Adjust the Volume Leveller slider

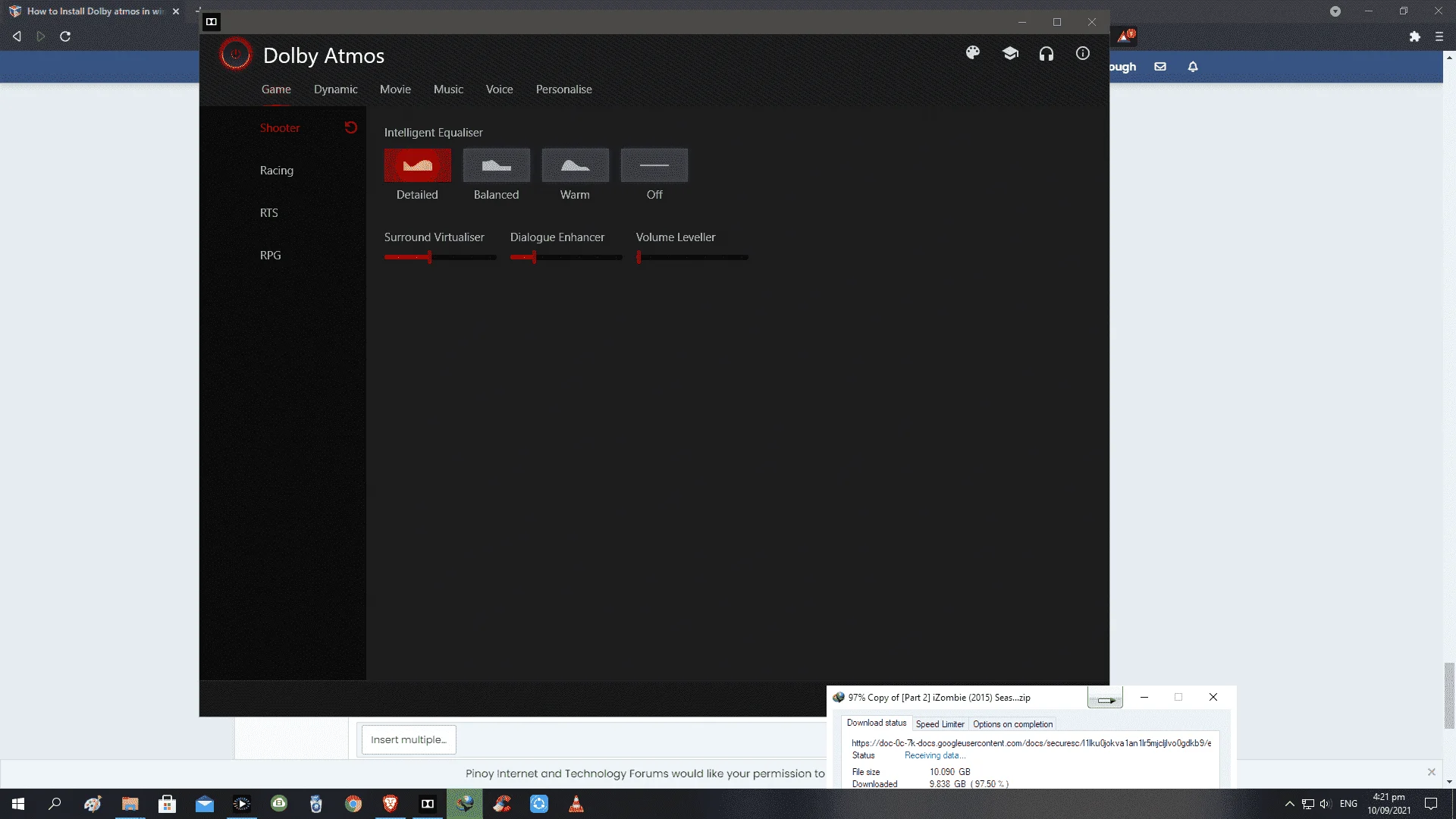pyautogui.click(x=692, y=257)
